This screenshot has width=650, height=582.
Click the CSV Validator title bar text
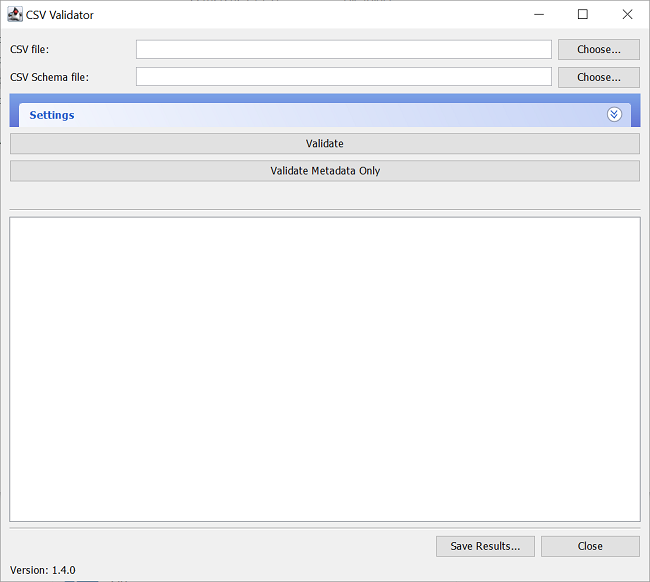[x=60, y=15]
